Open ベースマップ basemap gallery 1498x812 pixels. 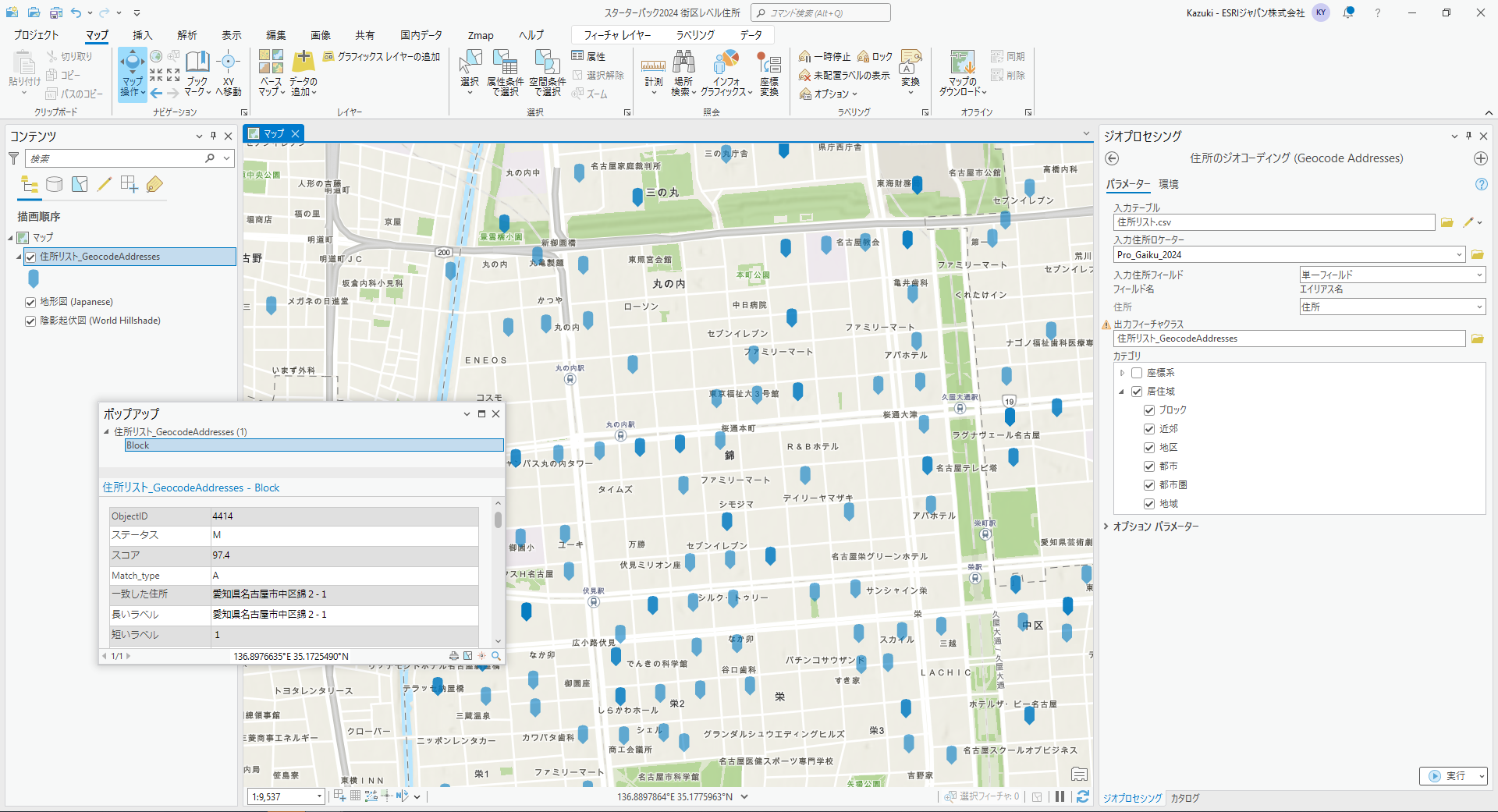(271, 73)
